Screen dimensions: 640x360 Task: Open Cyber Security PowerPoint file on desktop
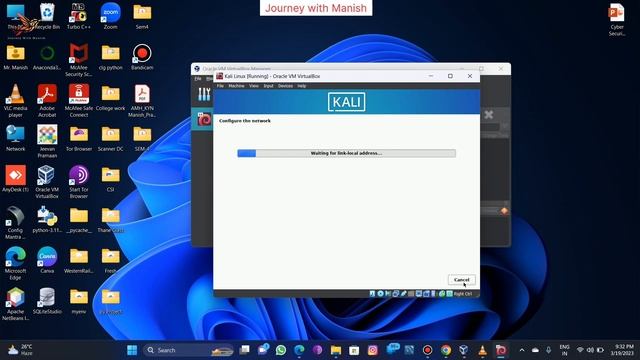click(x=617, y=20)
